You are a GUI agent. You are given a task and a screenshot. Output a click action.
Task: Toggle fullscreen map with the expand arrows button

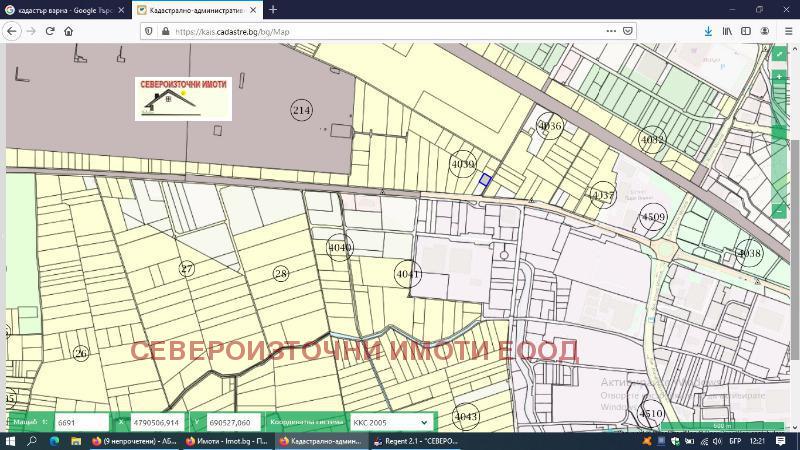point(780,54)
